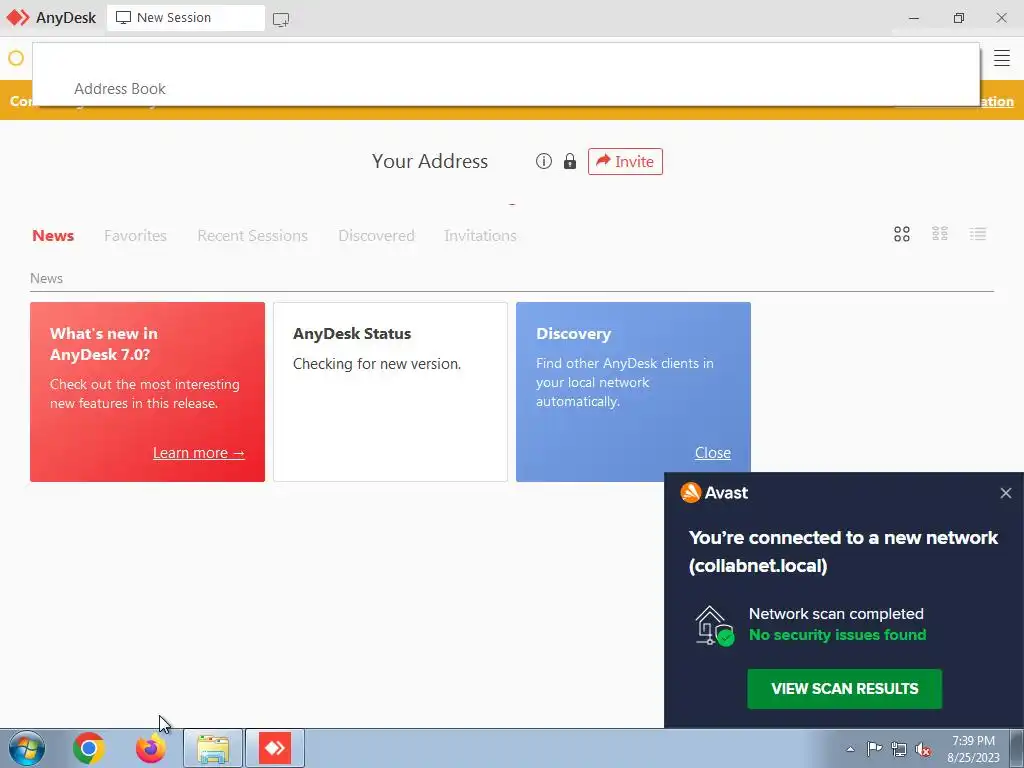
Task: Launch Firefox from the taskbar
Action: (x=151, y=748)
